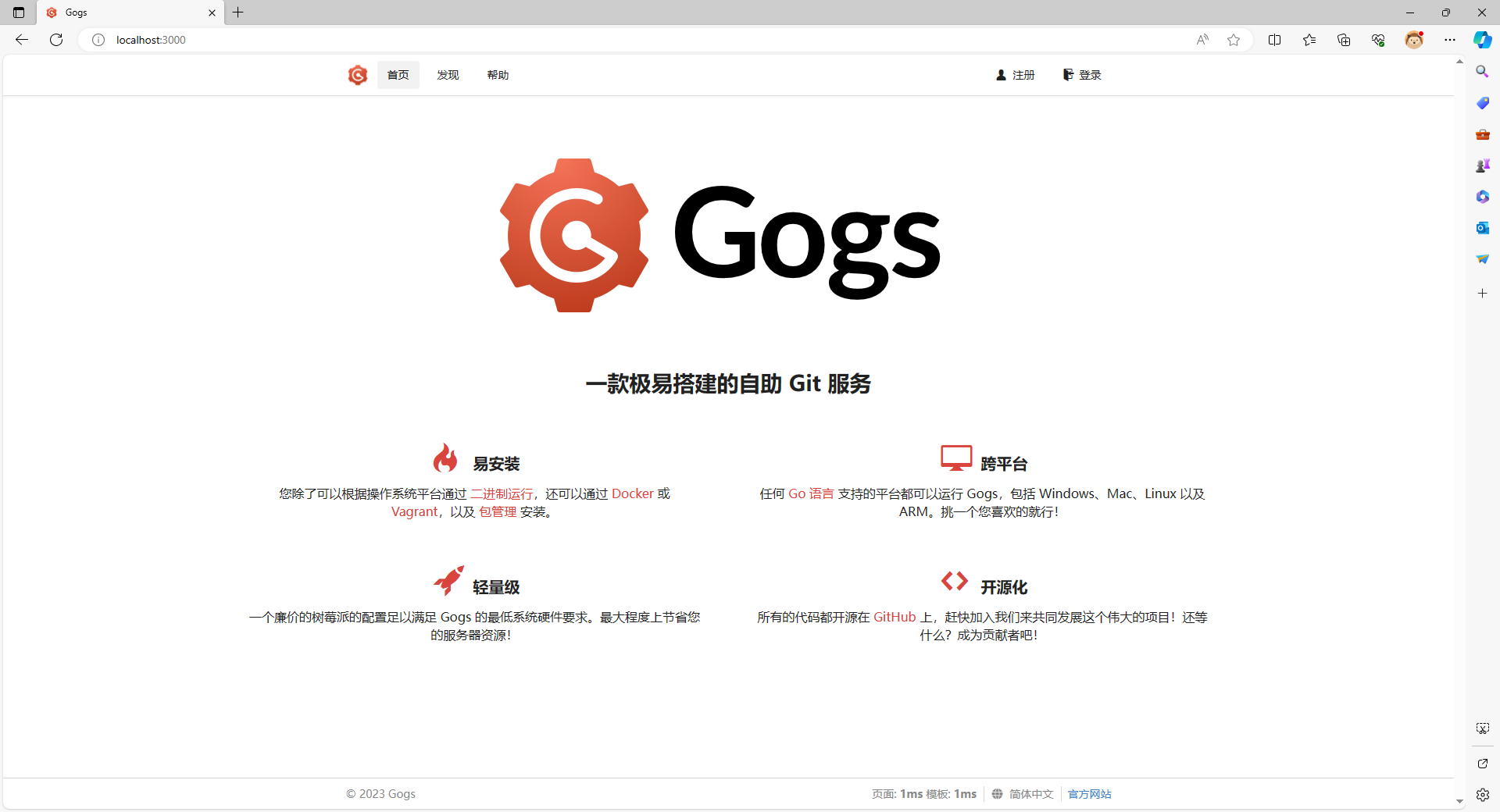Screen dimensions: 1500x812
Task: Click the Gogs logo in navbar
Action: [358, 75]
